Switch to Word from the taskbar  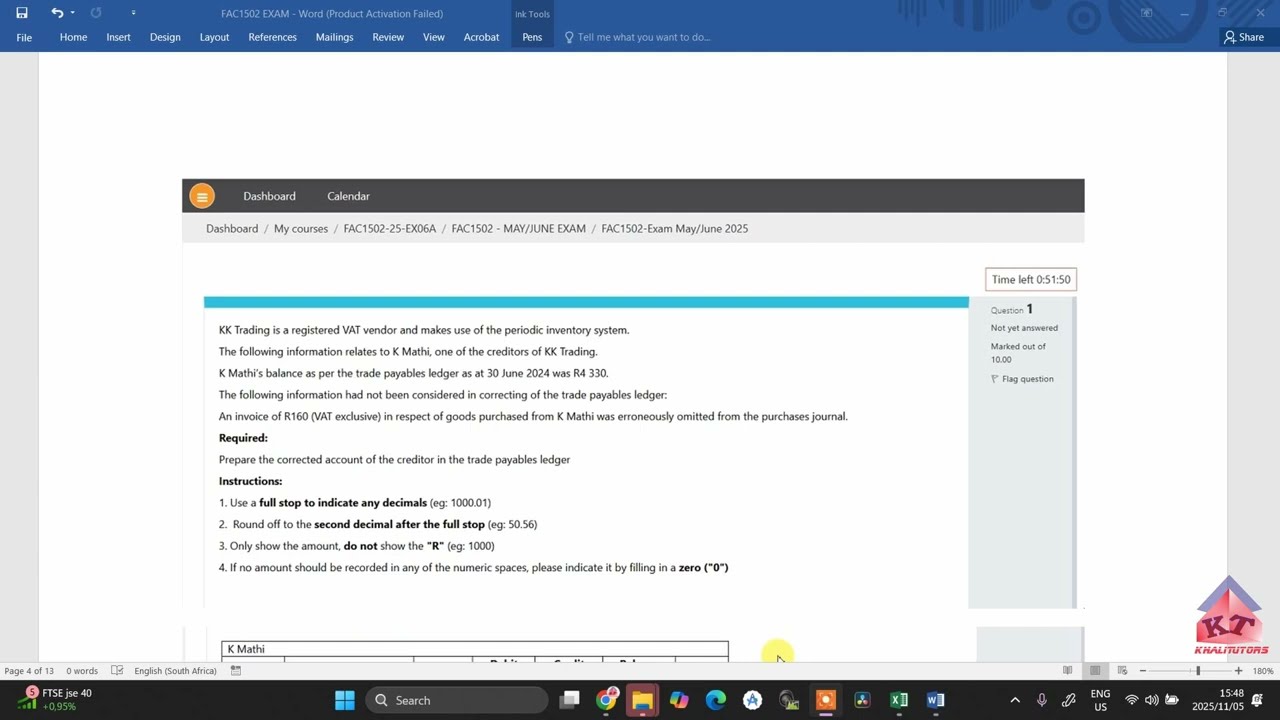tap(935, 700)
